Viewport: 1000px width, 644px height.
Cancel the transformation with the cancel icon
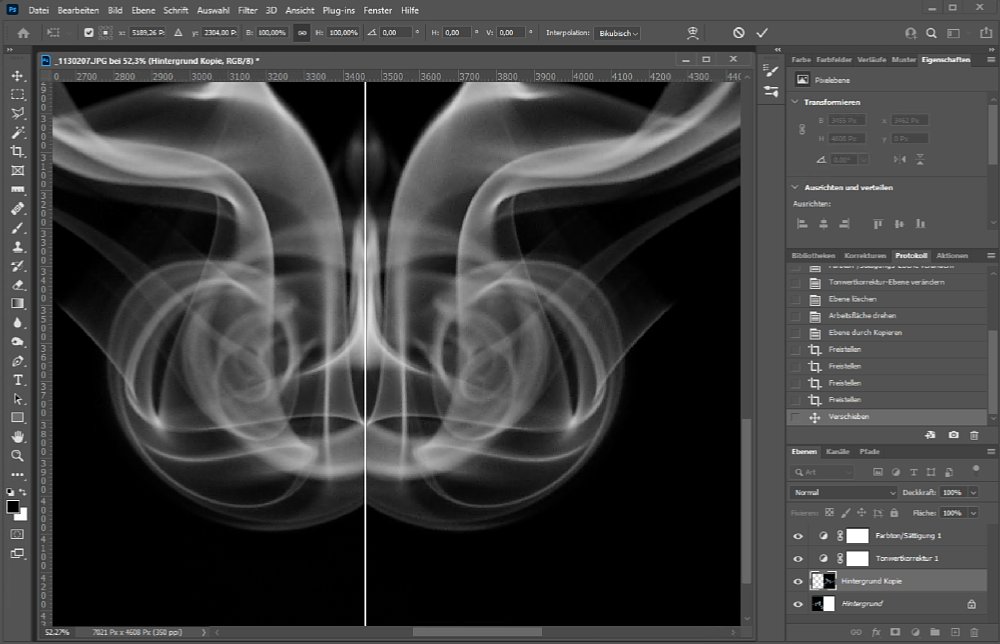coord(738,33)
